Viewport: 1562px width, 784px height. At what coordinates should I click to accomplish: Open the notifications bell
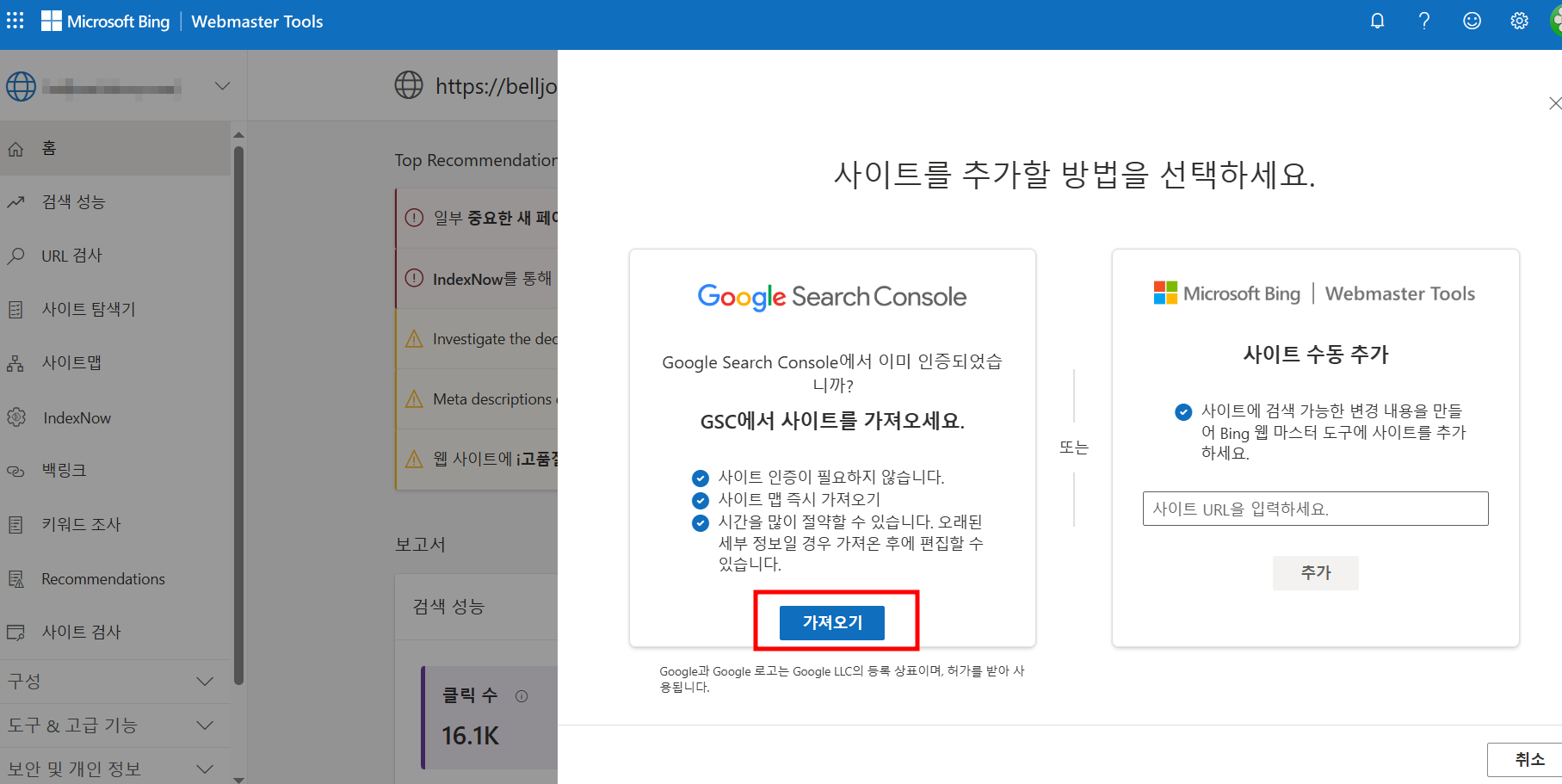(x=1377, y=21)
